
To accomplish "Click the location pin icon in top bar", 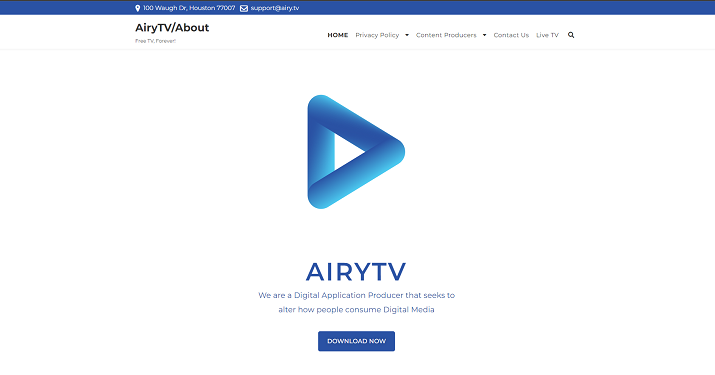I will [137, 8].
